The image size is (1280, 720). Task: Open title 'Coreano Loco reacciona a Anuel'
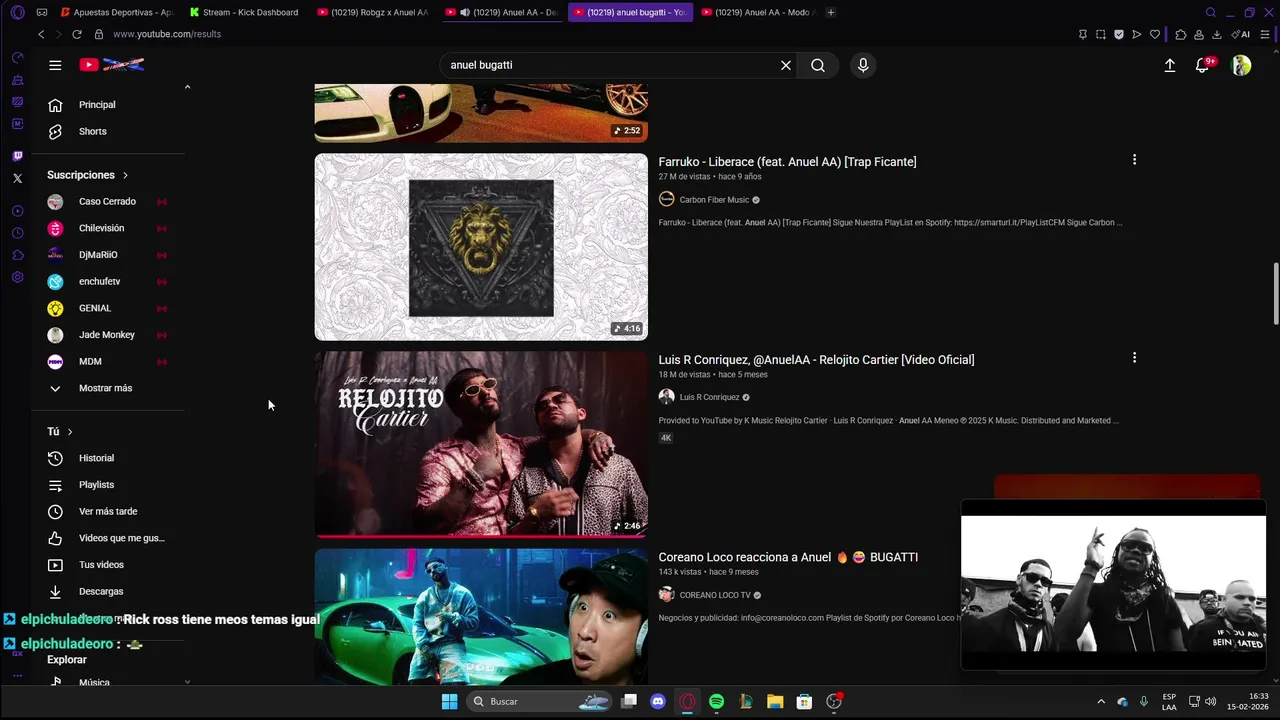click(788, 557)
